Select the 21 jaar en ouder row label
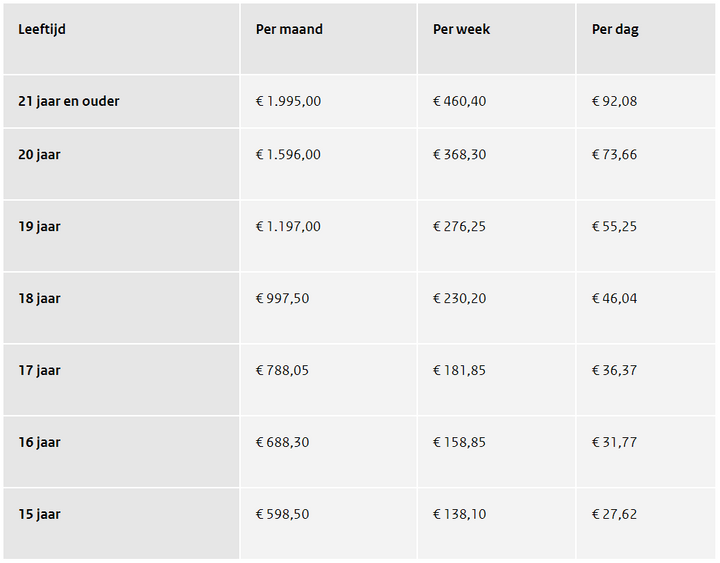The width and height of the screenshot is (720, 563). [69, 101]
